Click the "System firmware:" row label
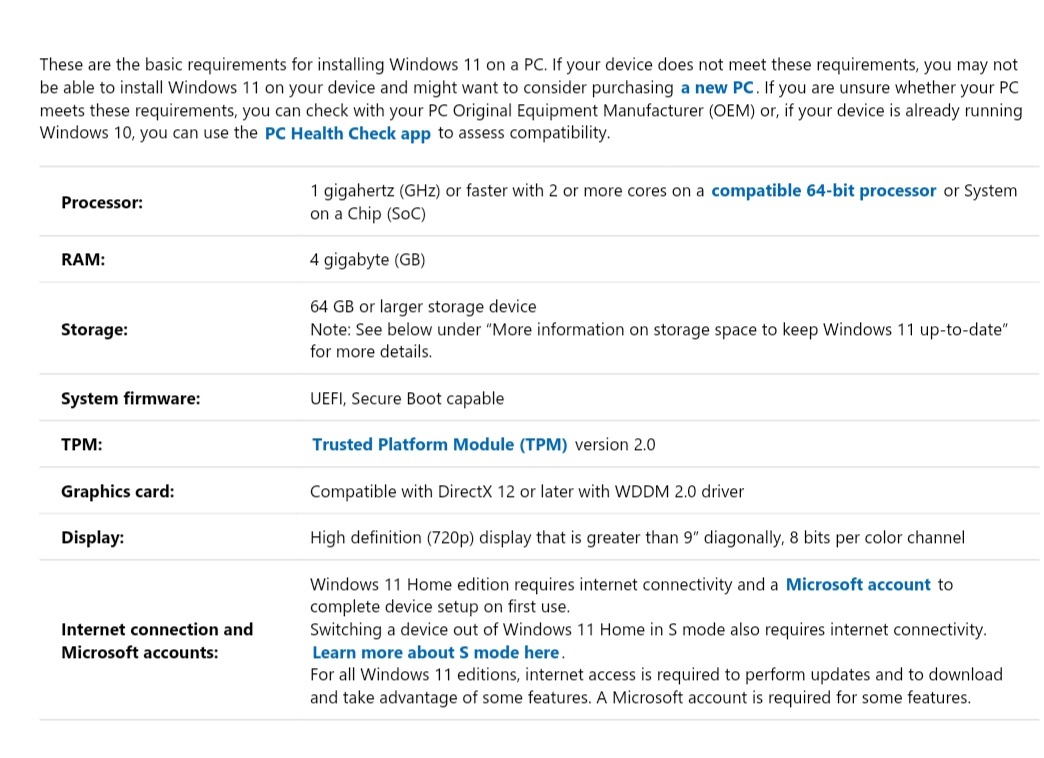The image size is (1044, 758). click(130, 398)
